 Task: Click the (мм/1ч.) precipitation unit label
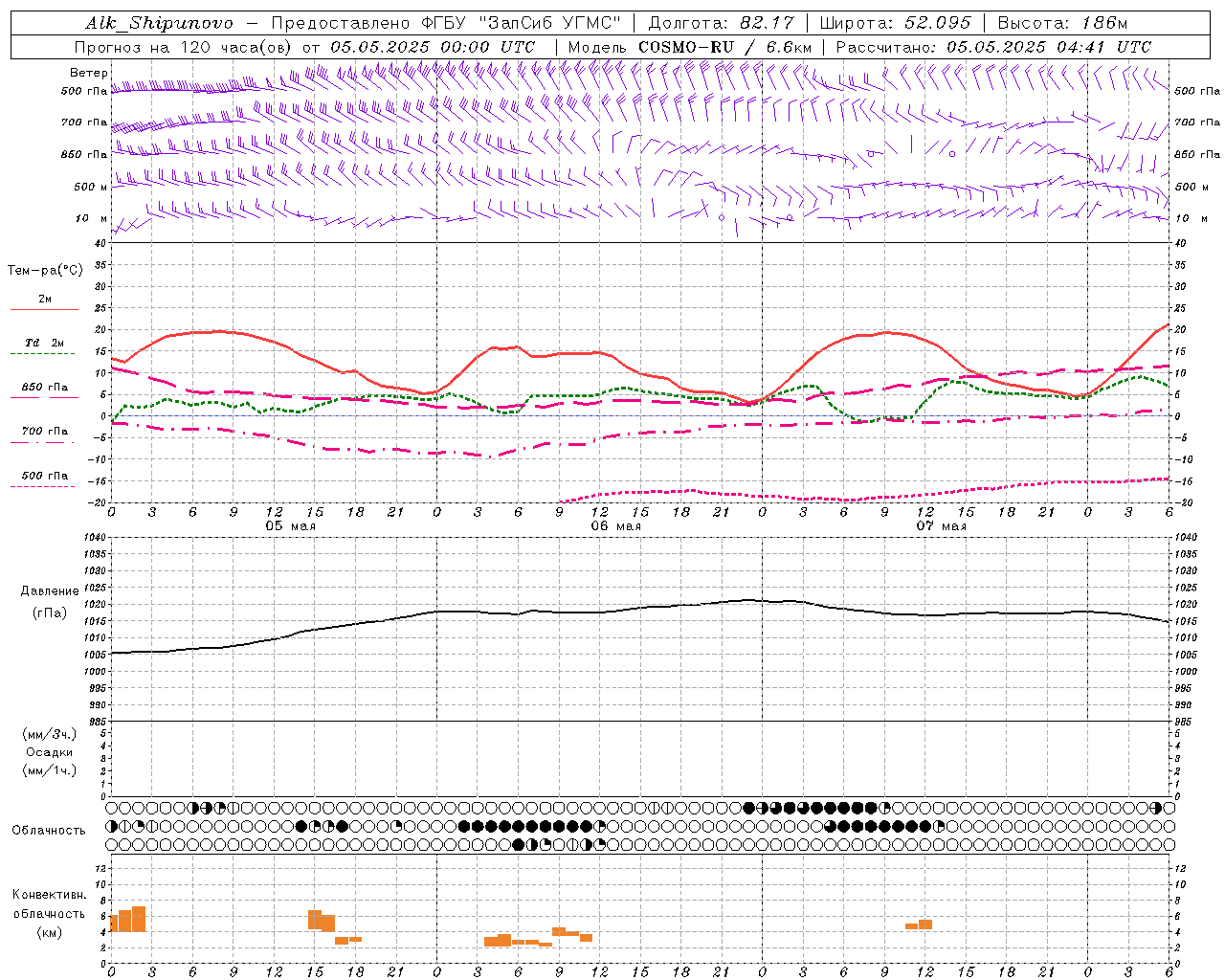[50, 770]
